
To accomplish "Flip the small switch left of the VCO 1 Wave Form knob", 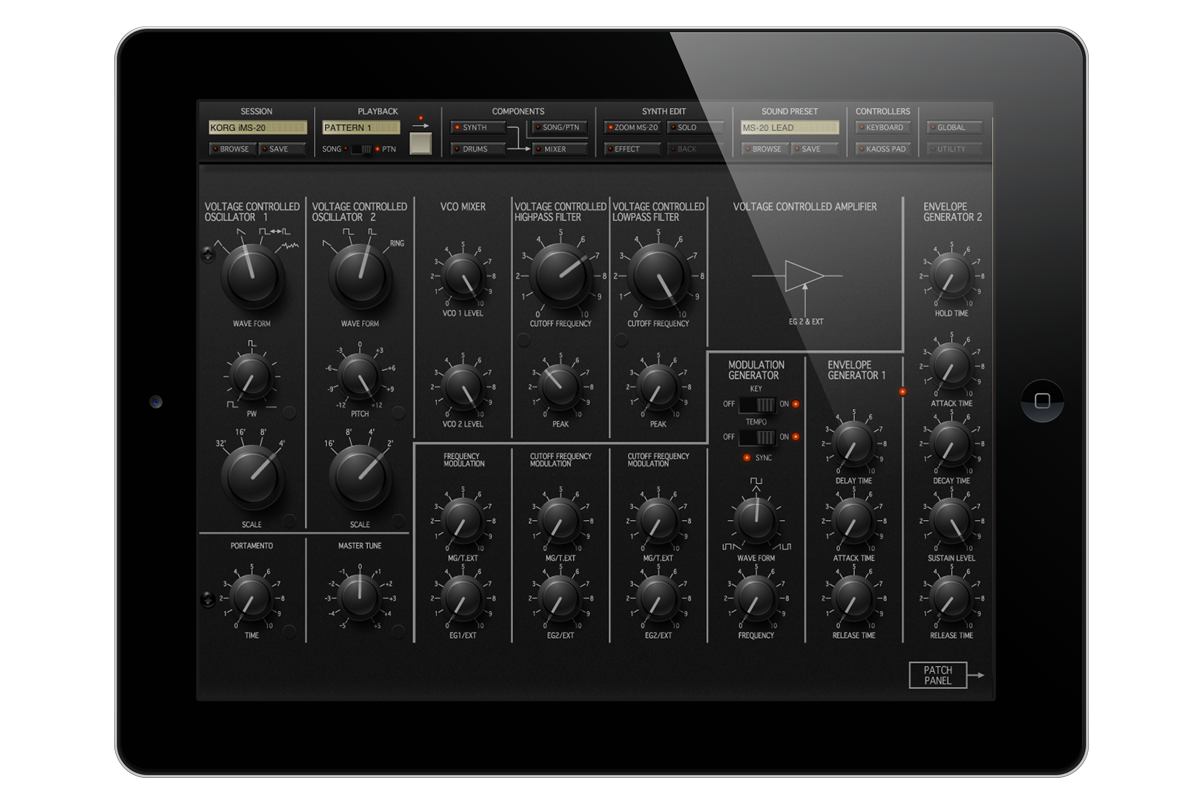I will pos(208,255).
